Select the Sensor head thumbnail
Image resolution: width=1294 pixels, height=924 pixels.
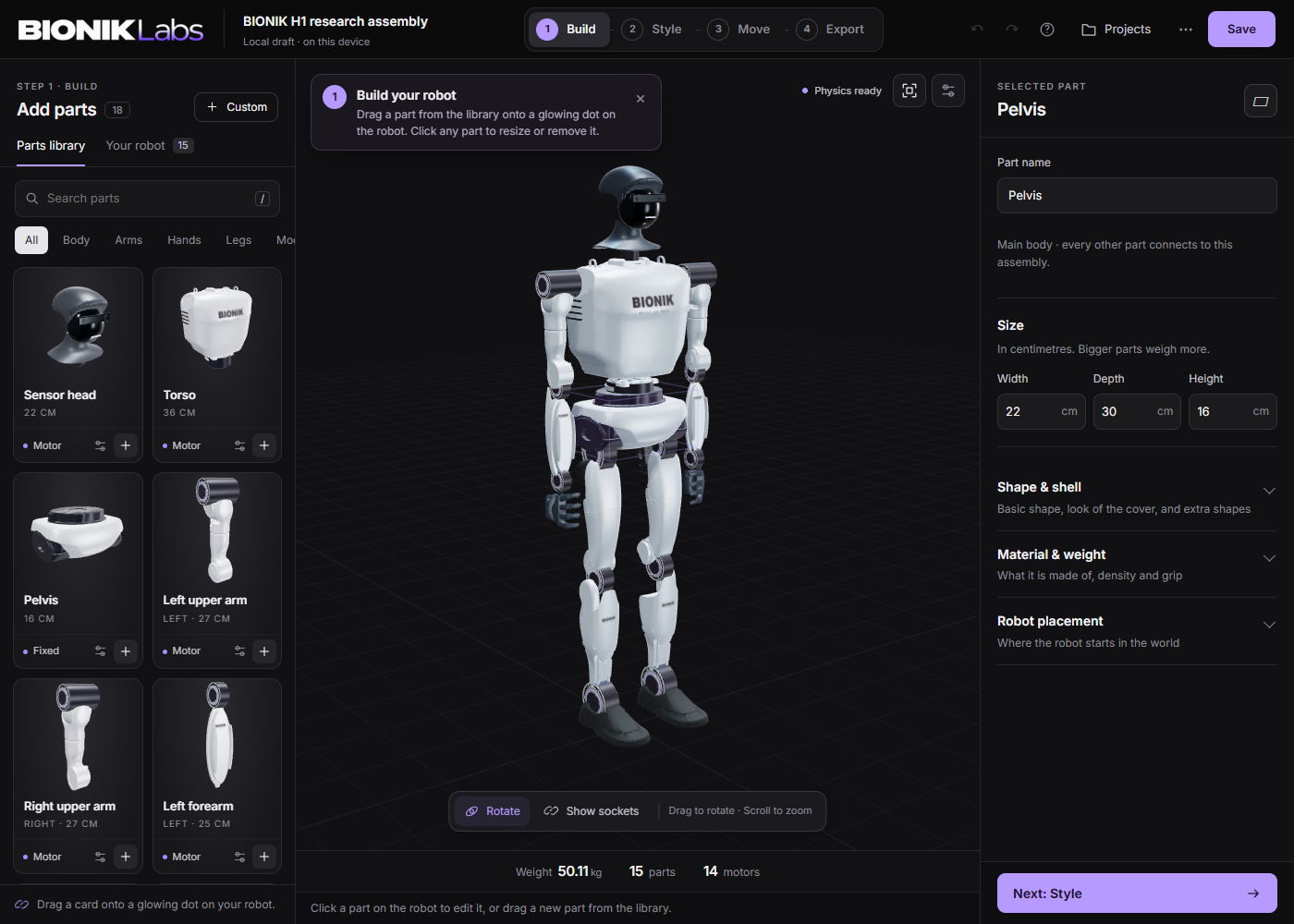79,325
